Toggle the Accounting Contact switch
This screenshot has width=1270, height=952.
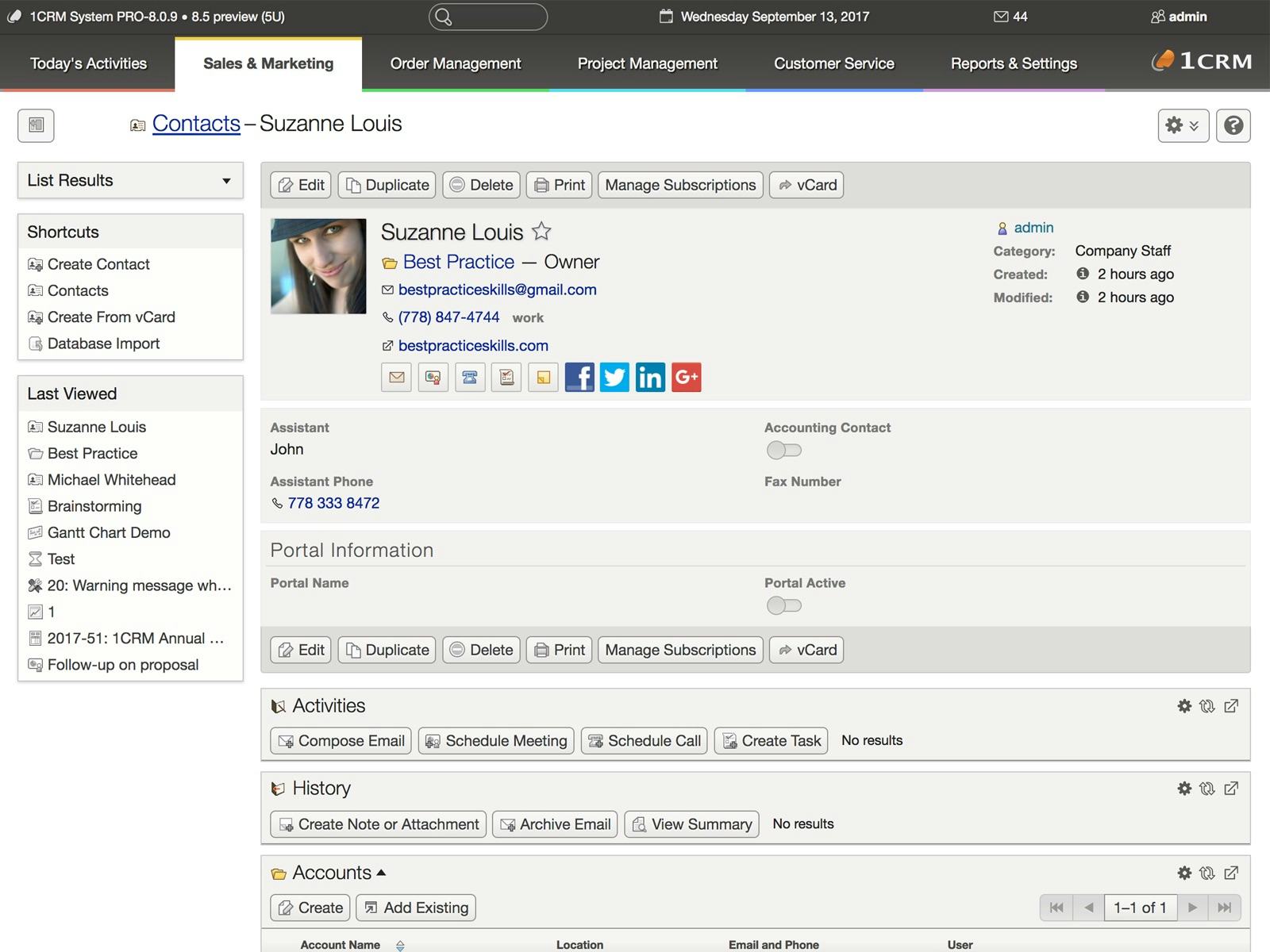click(784, 450)
